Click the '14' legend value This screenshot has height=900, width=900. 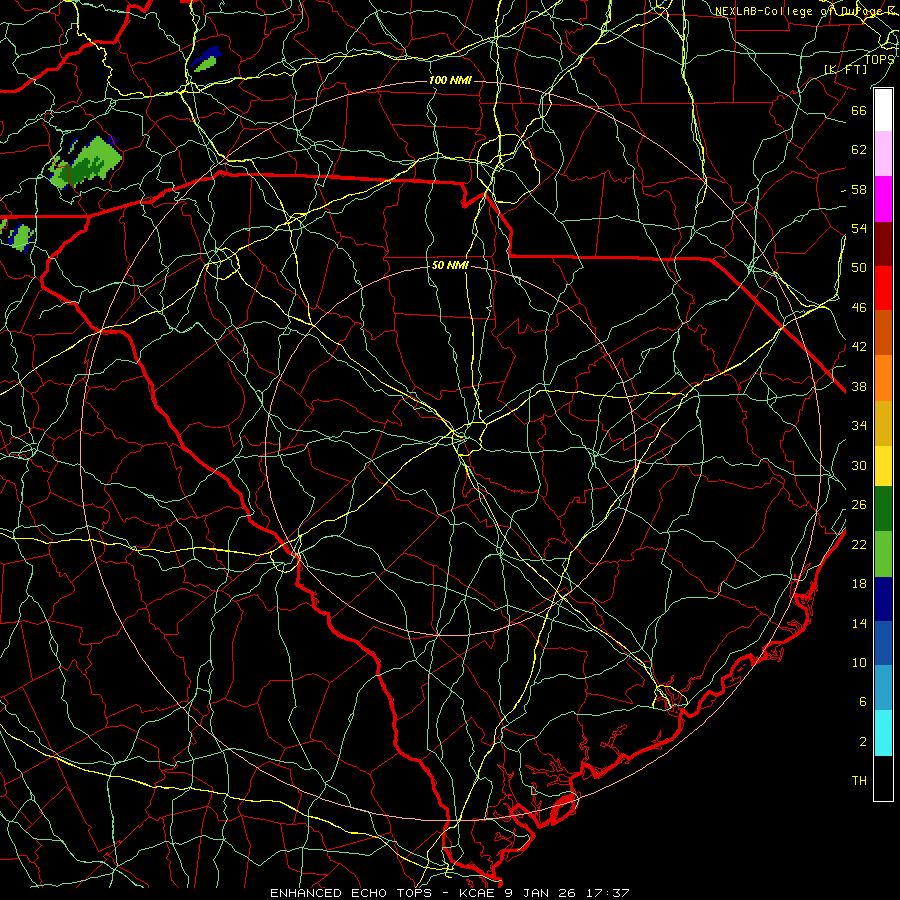pos(859,623)
